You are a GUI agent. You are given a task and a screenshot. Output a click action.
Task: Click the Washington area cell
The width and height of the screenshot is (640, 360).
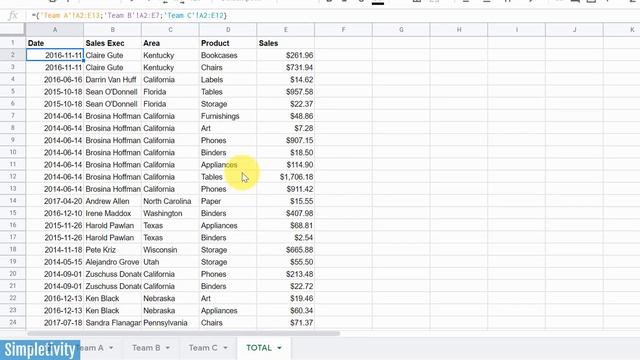[170, 213]
